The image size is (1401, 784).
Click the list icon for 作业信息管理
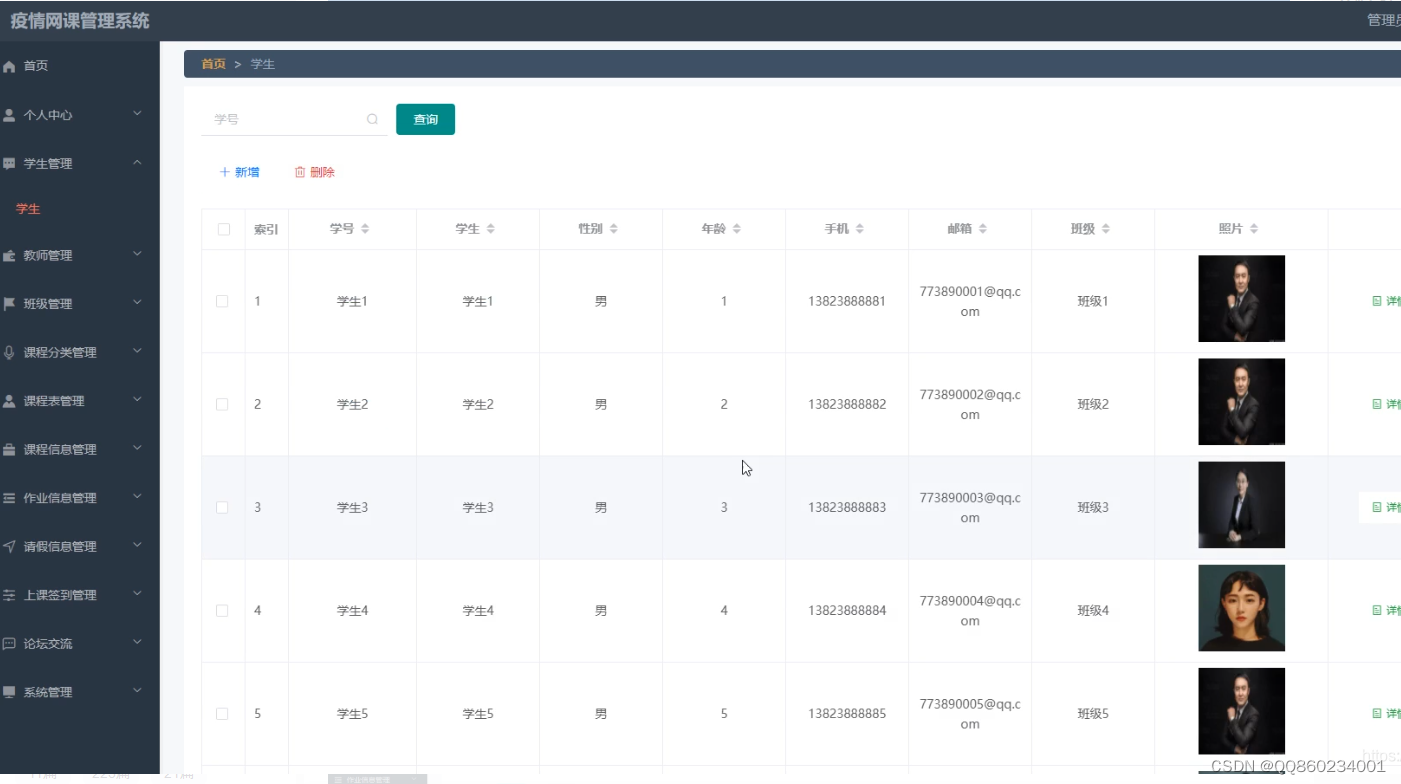pos(9,498)
